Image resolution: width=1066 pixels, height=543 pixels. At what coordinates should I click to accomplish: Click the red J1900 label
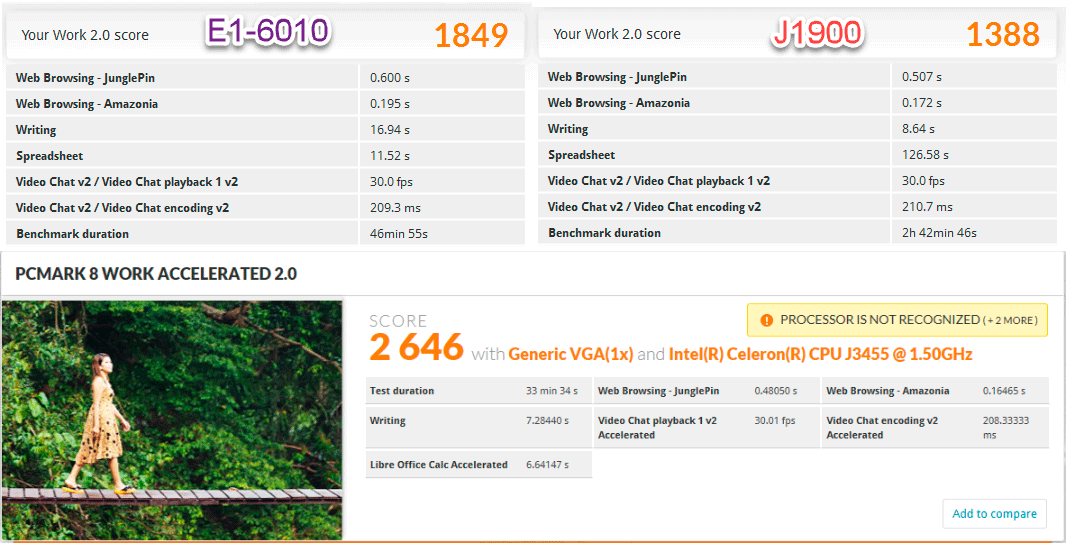(816, 32)
